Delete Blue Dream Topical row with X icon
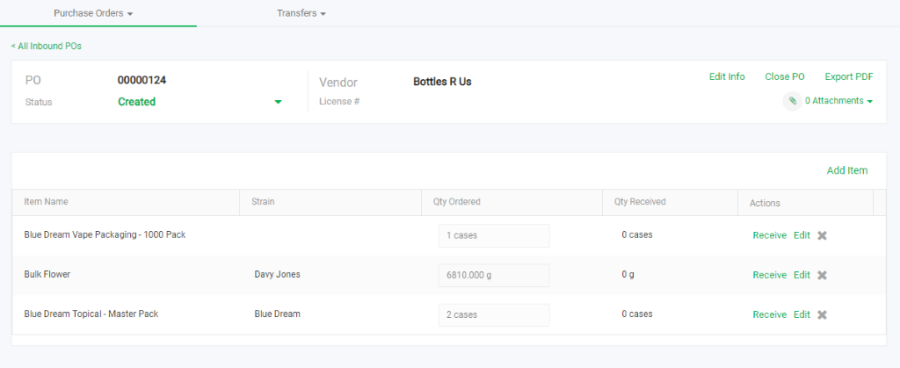The height and width of the screenshot is (368, 900). point(822,315)
